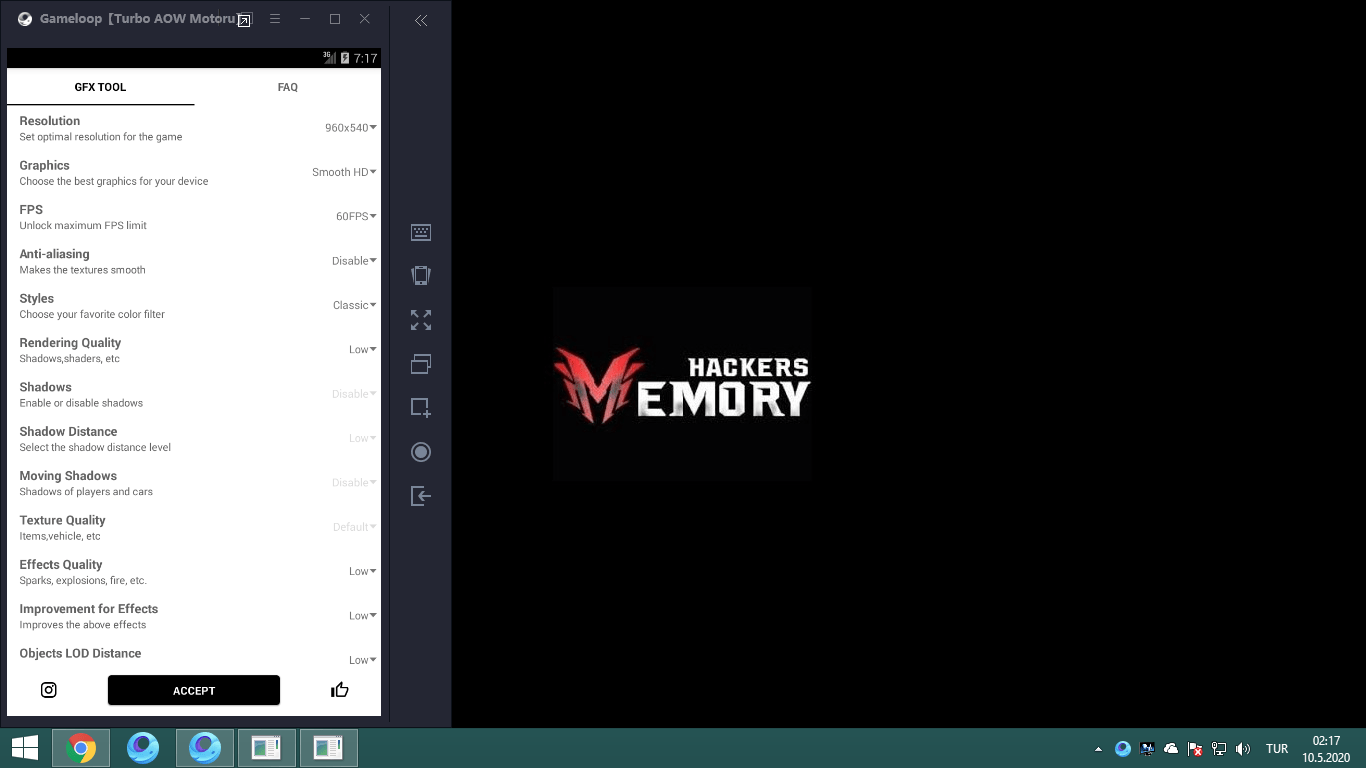Switch the TUR keyboard language indicator
The width and height of the screenshot is (1366, 768).
(1277, 749)
